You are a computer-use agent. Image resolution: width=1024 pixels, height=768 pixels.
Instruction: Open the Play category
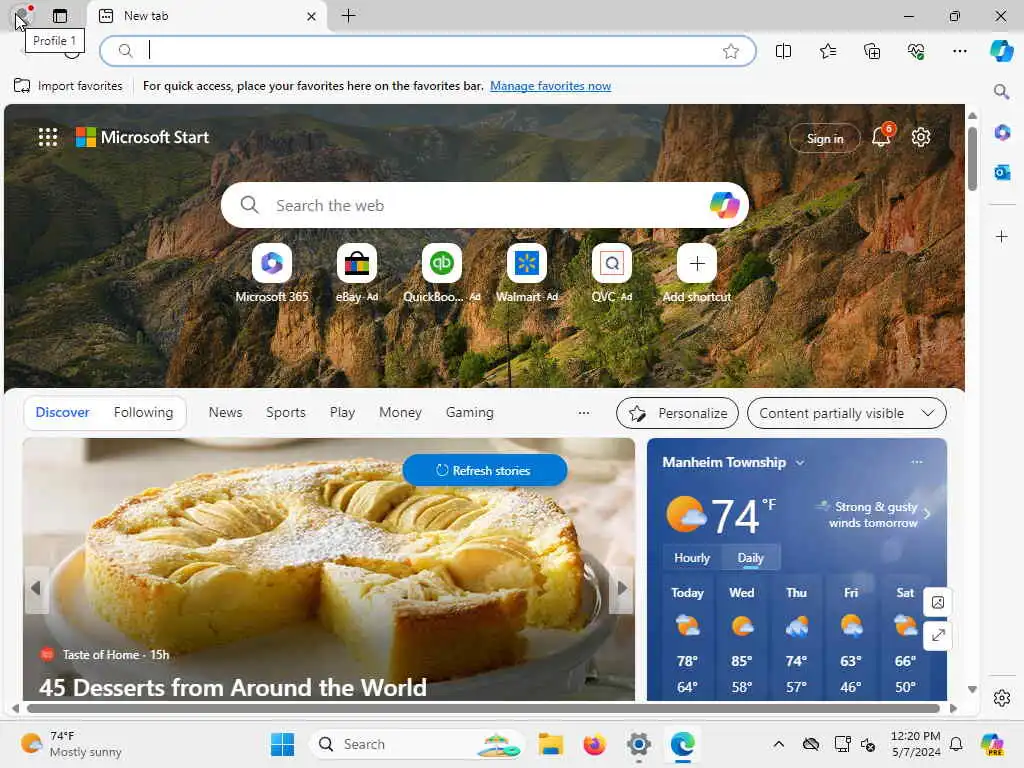[342, 412]
